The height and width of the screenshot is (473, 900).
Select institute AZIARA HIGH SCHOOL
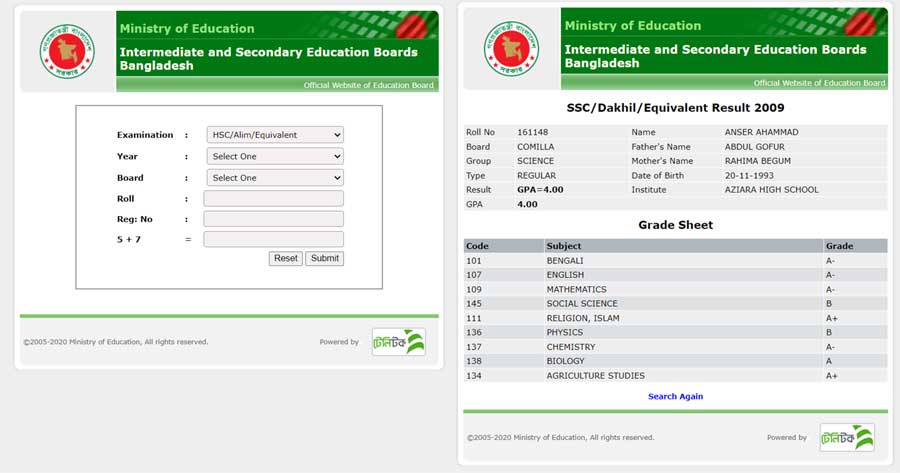(x=771, y=189)
